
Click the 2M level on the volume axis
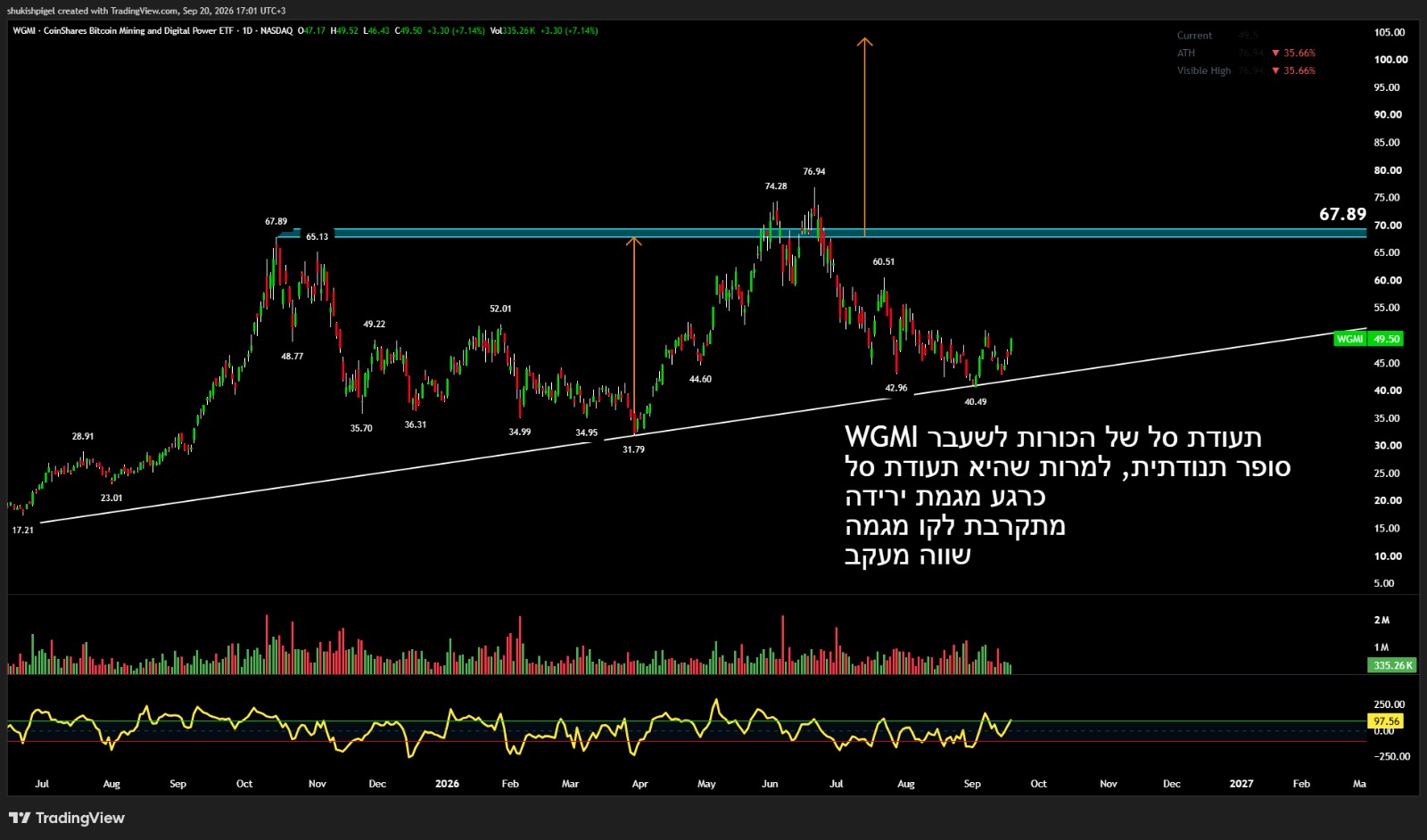click(1382, 620)
